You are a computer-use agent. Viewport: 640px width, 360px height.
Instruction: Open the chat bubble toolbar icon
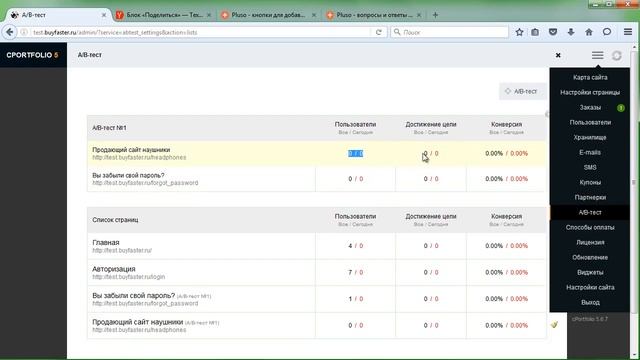pos(607,32)
